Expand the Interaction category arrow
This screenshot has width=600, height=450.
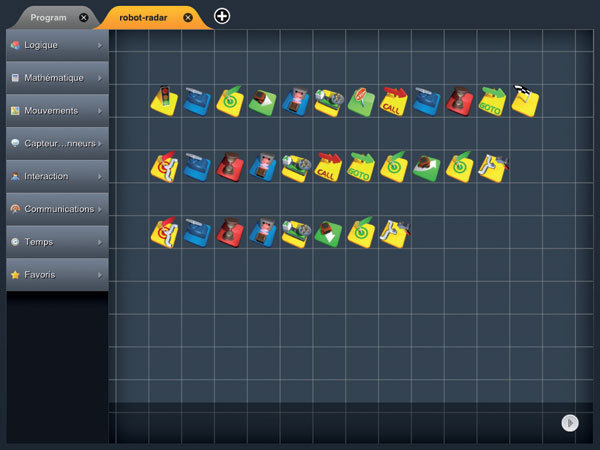(x=99, y=177)
